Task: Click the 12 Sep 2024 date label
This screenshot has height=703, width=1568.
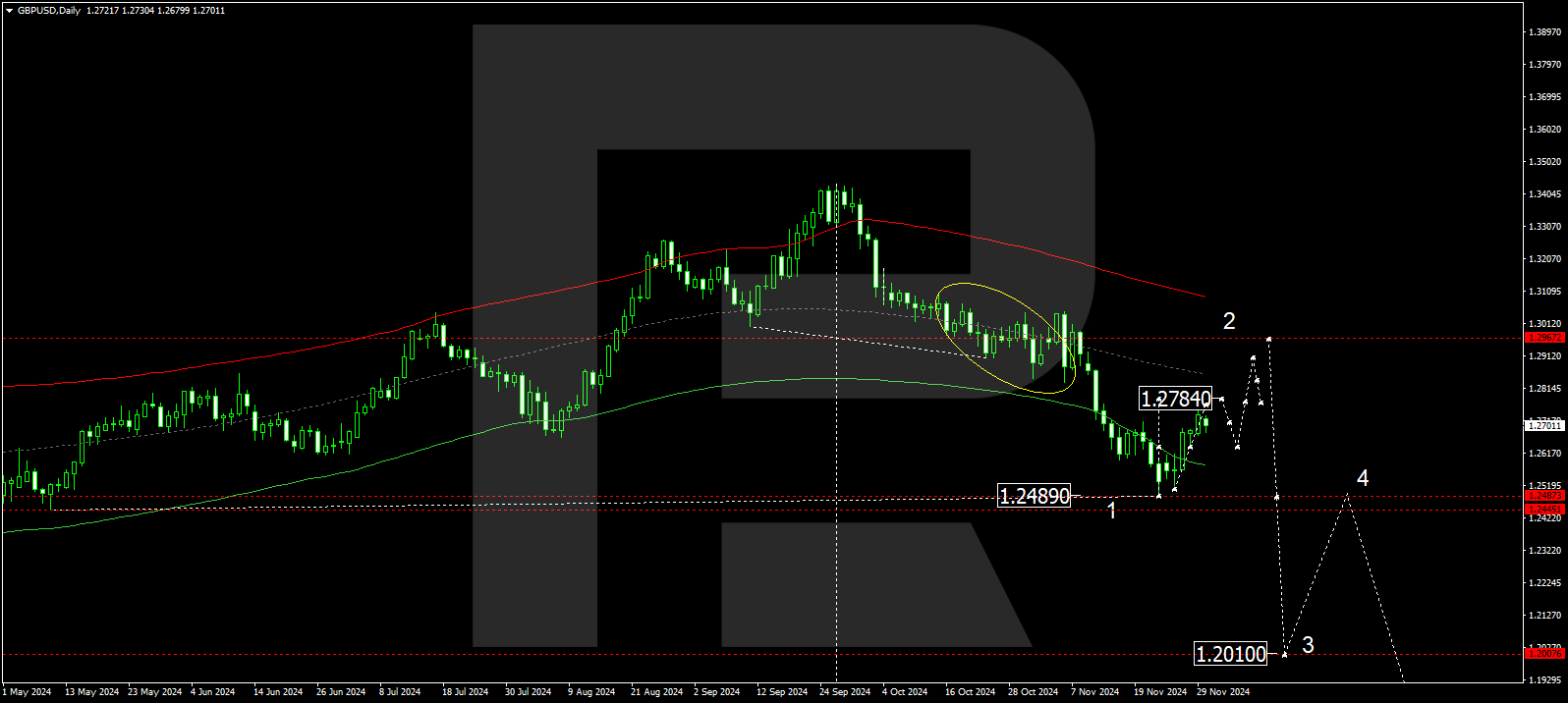Action: point(782,692)
